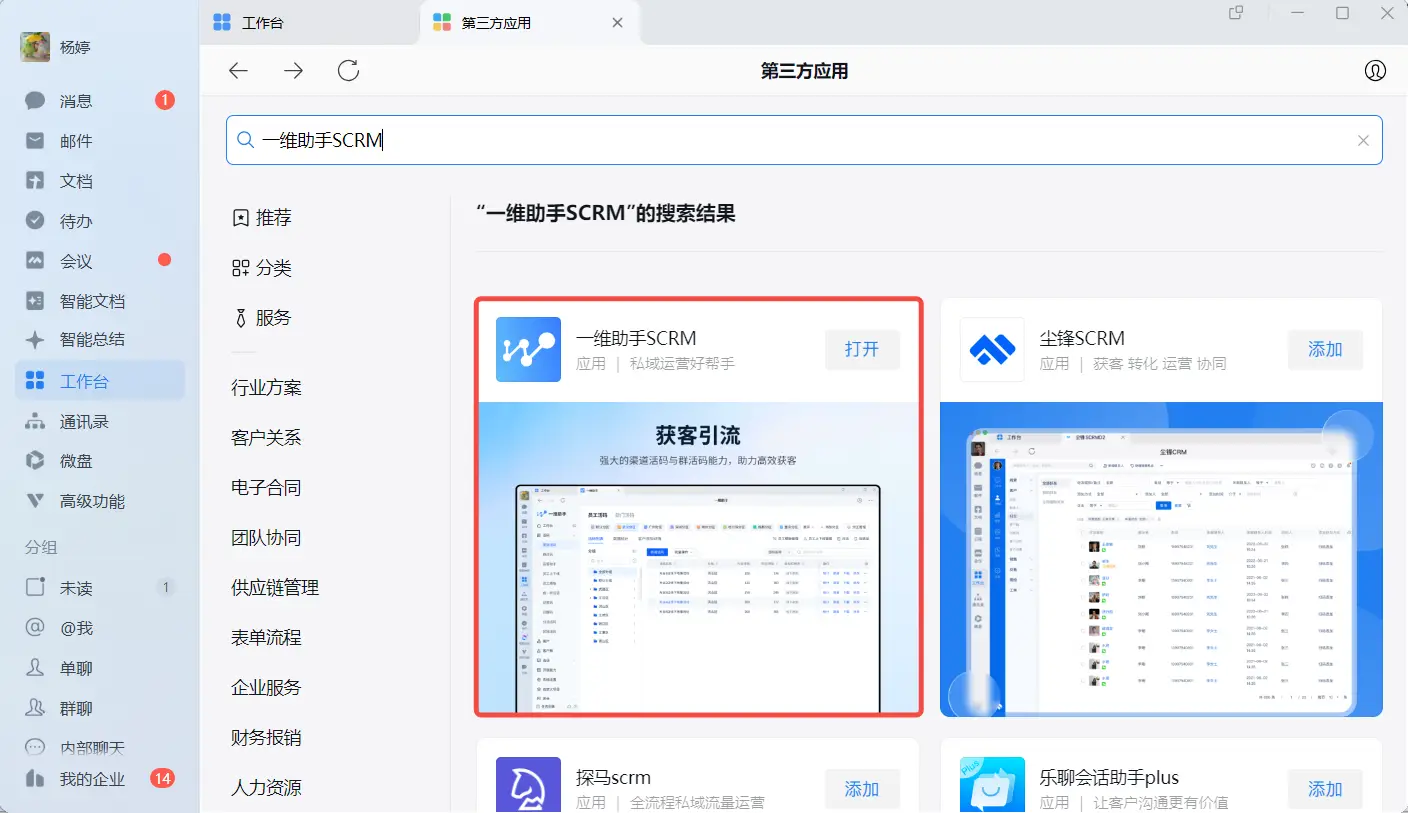Close the 第三方应用 tab
This screenshot has height=813, width=1408.
(x=617, y=23)
